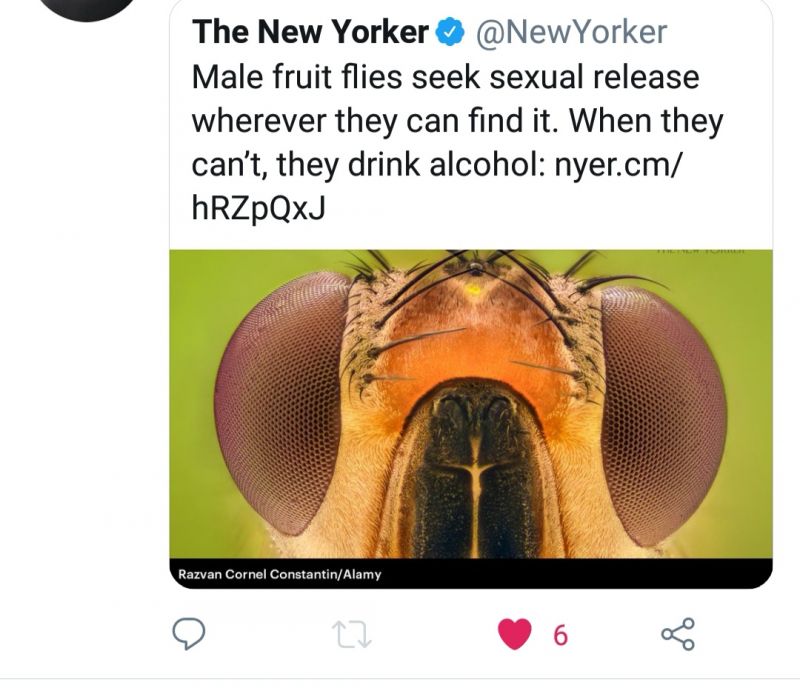The image size is (800, 688).
Task: Click the blue verified badge
Action: pyautogui.click(x=449, y=32)
